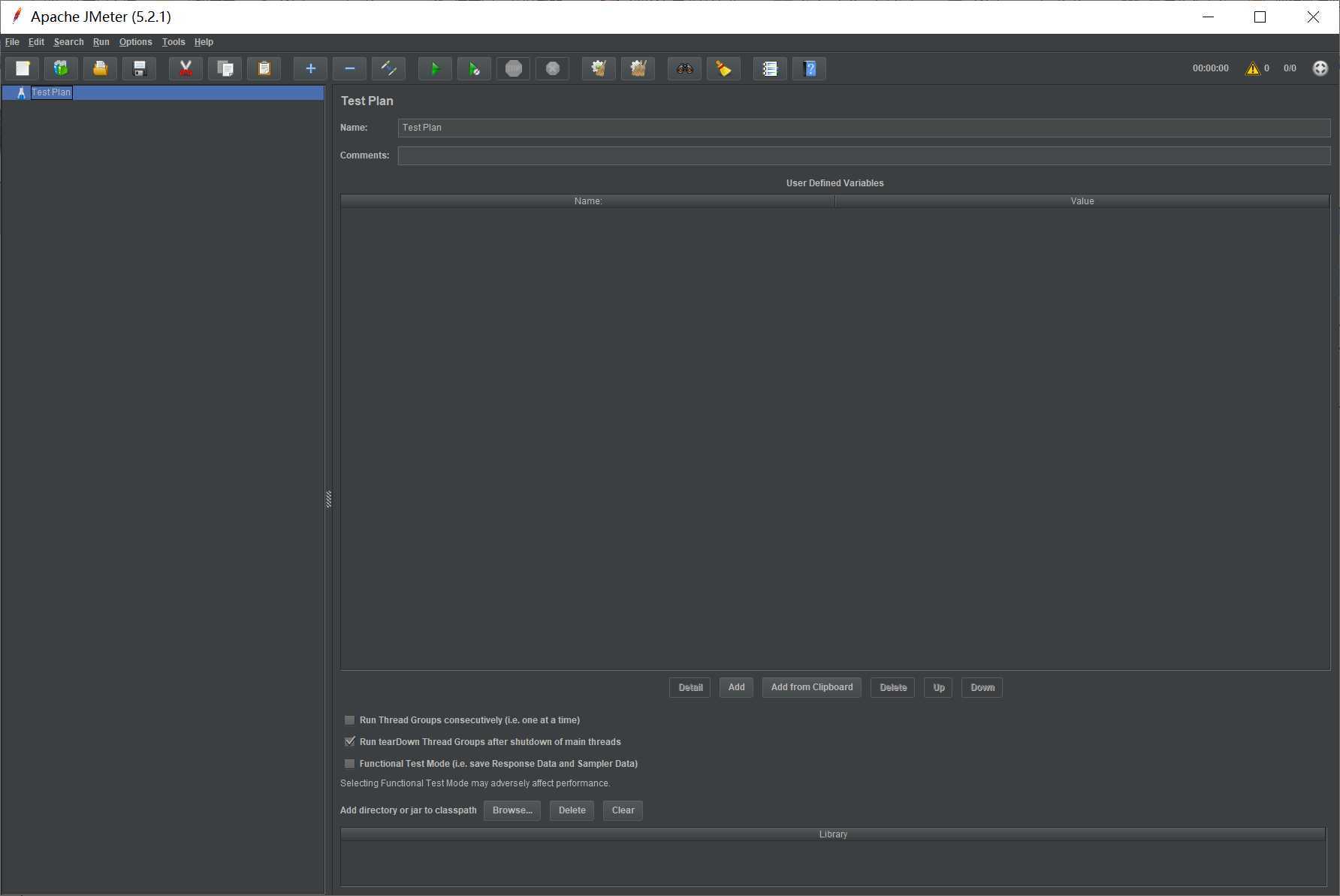The image size is (1340, 896).
Task: Click the Delete button under variables table
Action: click(x=892, y=687)
